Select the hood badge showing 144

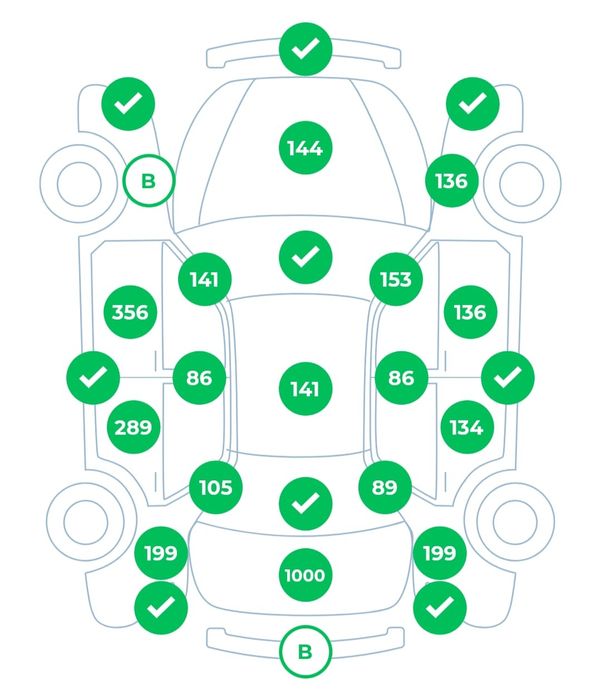click(x=304, y=149)
